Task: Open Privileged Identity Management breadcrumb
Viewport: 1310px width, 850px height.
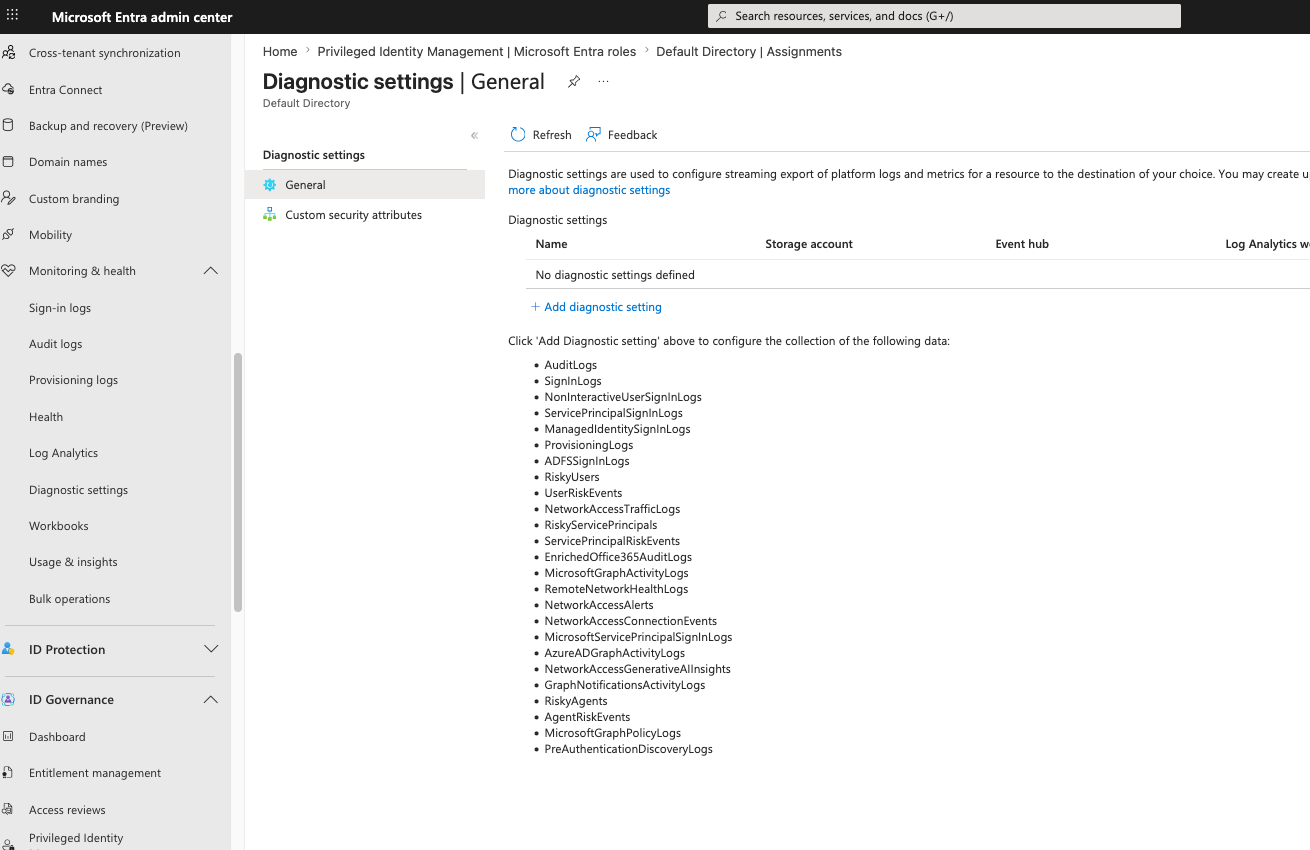Action: point(477,52)
